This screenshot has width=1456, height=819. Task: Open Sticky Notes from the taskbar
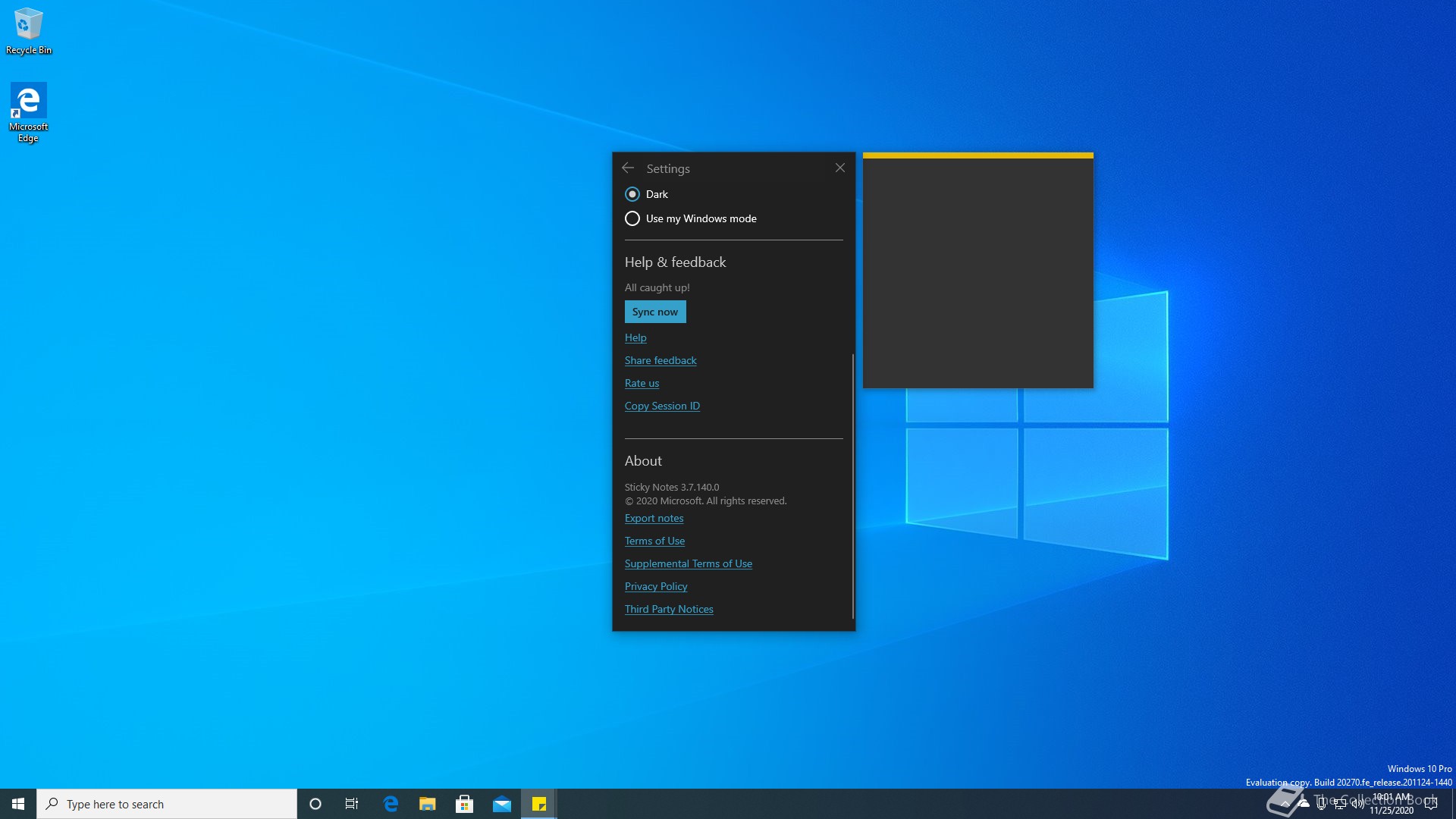(539, 804)
